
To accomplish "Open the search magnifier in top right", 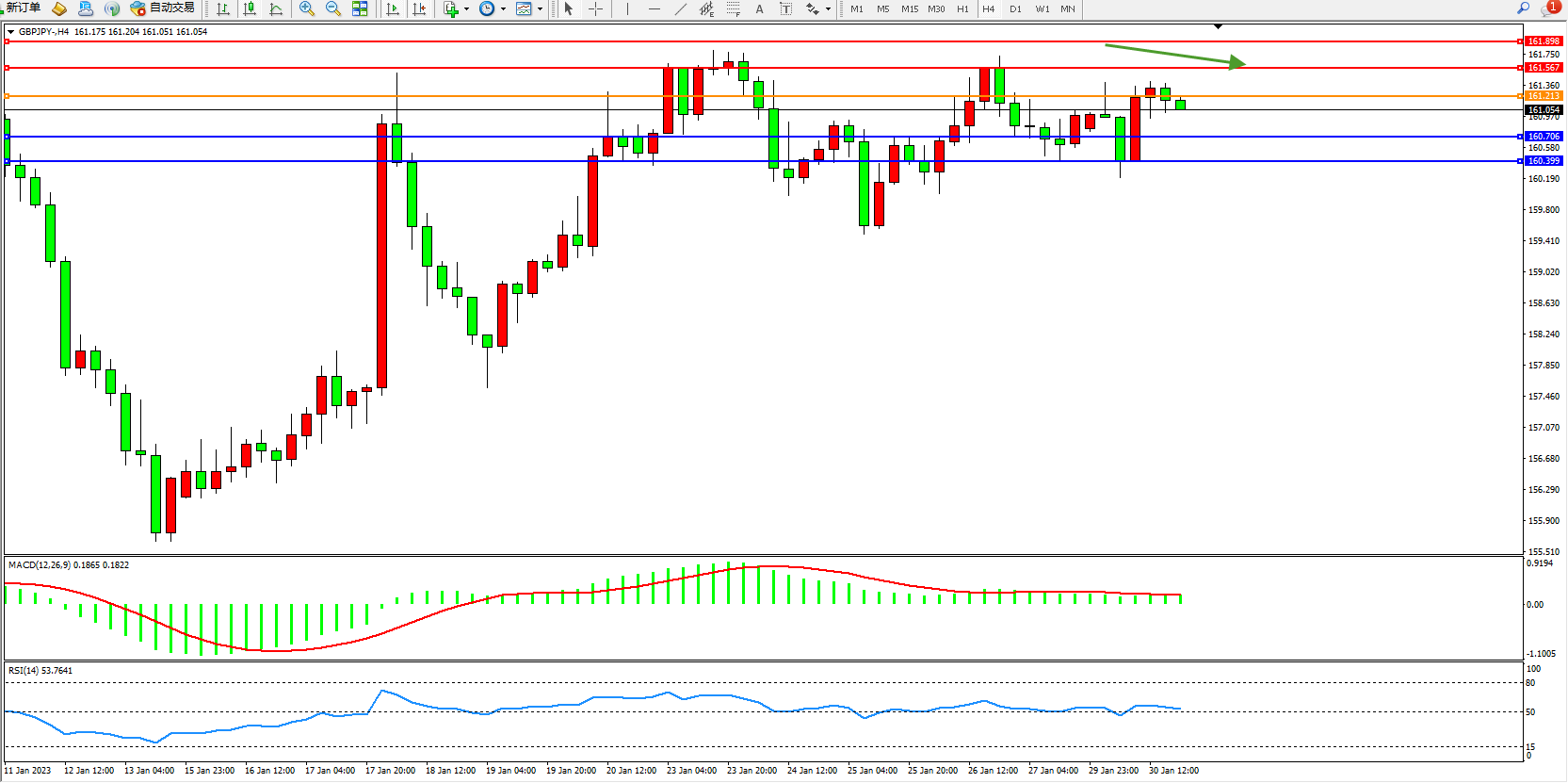I will [x=1523, y=8].
